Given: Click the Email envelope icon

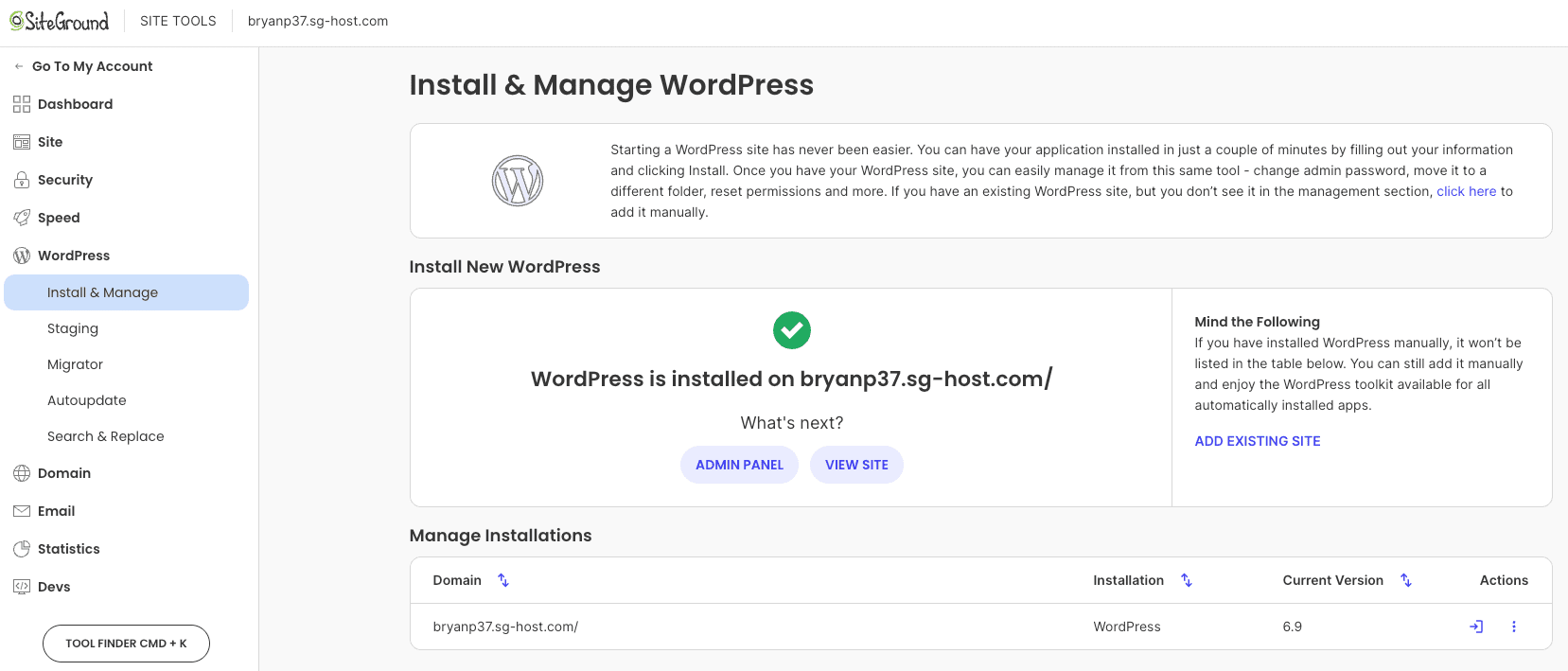Looking at the screenshot, I should pos(22,511).
